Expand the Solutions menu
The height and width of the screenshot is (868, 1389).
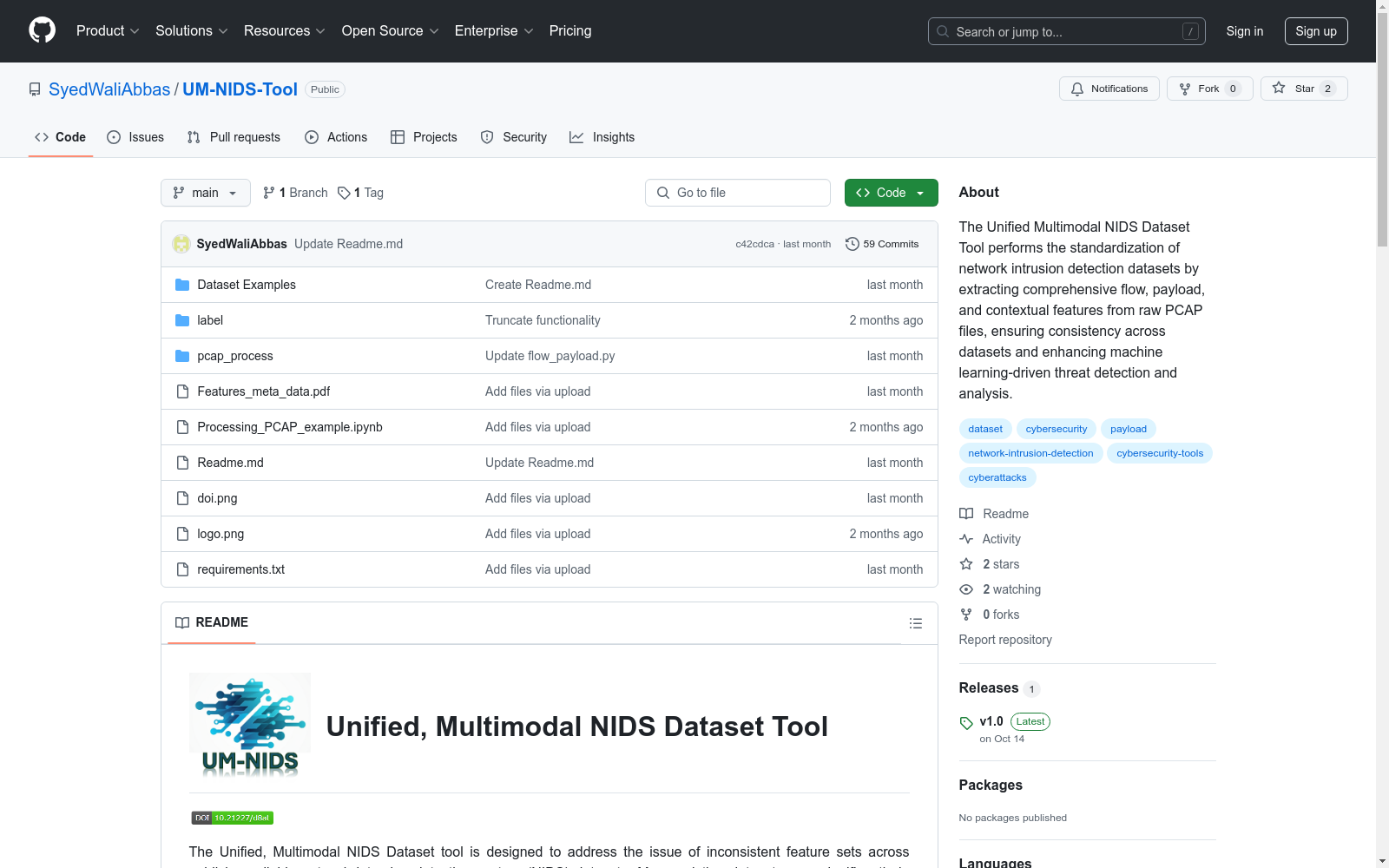click(191, 30)
